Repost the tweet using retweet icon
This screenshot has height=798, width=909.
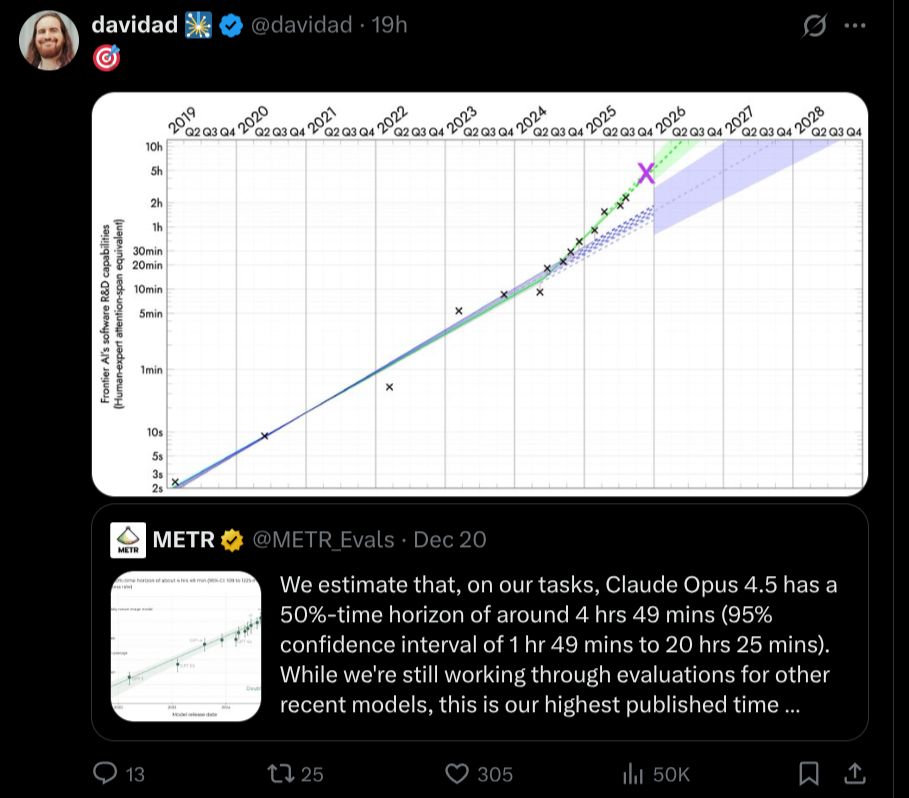pos(285,773)
